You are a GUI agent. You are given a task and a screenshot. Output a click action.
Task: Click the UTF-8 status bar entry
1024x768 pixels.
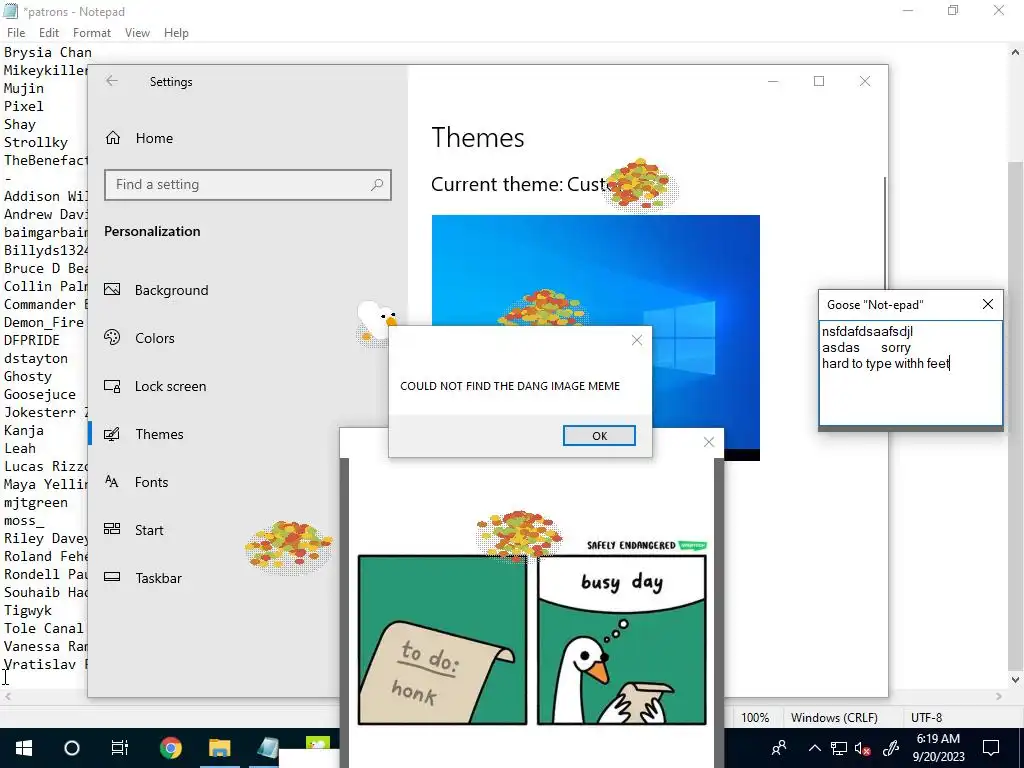(926, 718)
